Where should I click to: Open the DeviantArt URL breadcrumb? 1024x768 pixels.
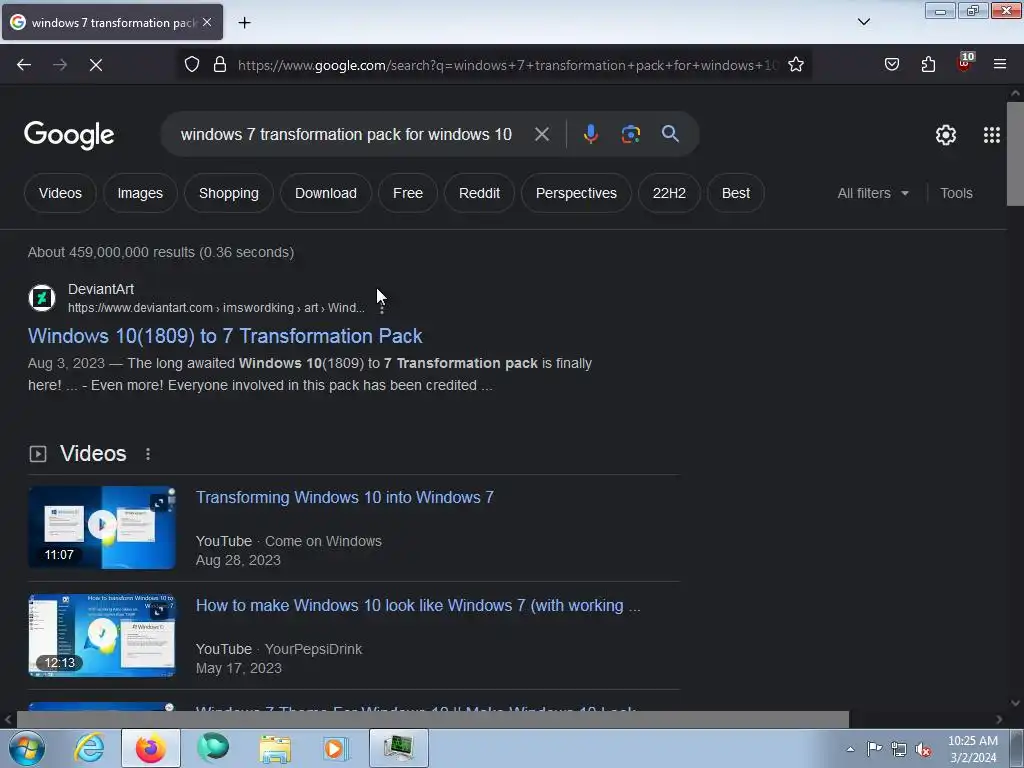(x=216, y=308)
